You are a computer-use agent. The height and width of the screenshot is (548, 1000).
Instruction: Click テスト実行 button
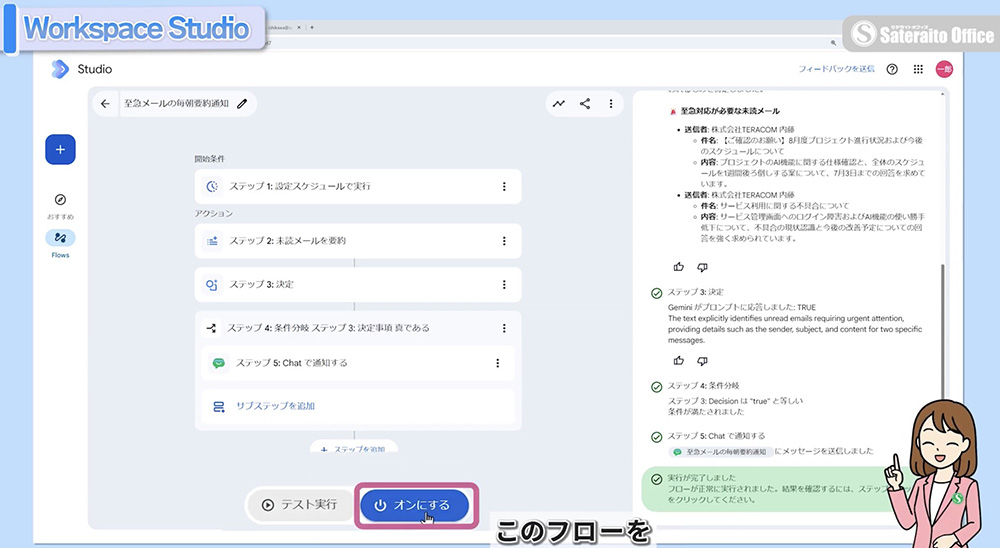point(300,505)
